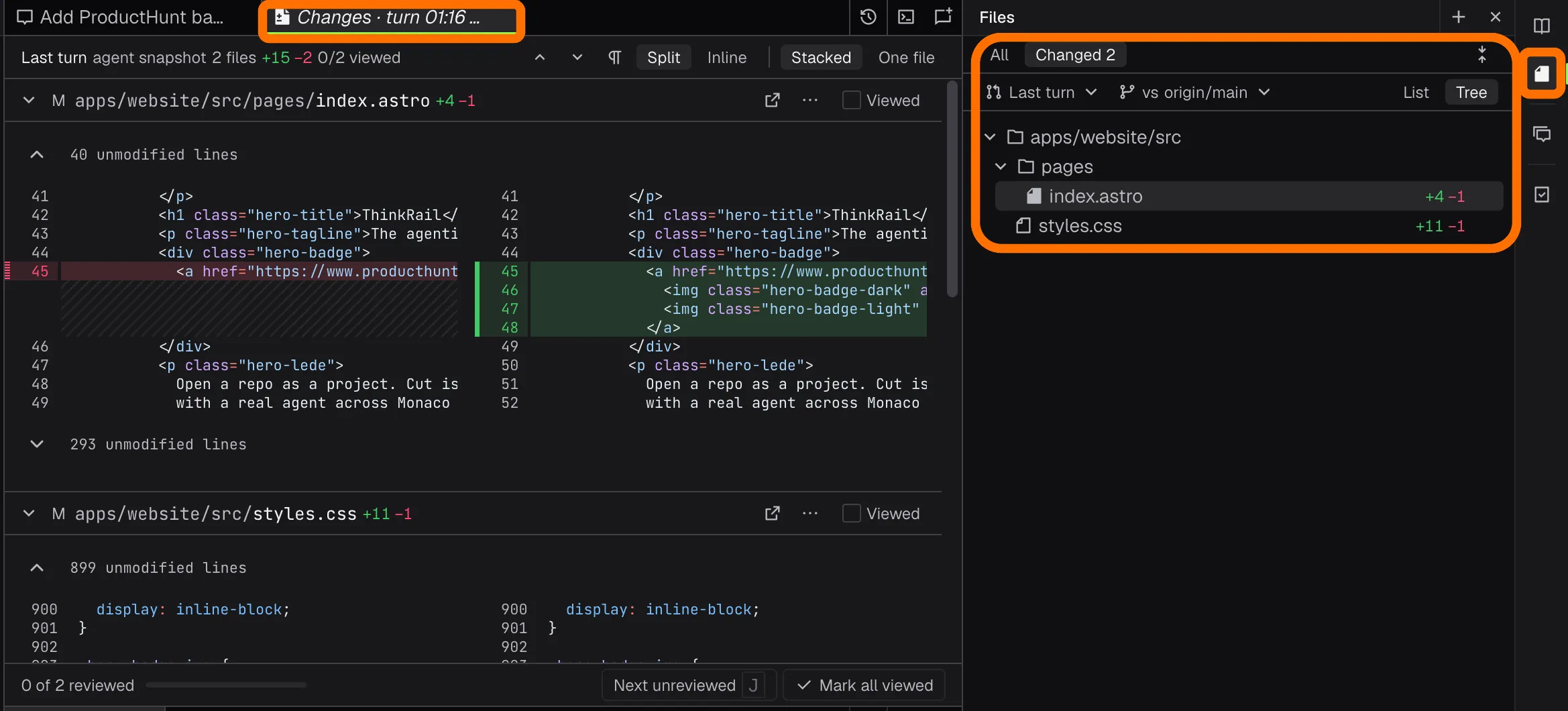Show Changed 2 files tab
The width and height of the screenshot is (1568, 711).
coord(1075,55)
